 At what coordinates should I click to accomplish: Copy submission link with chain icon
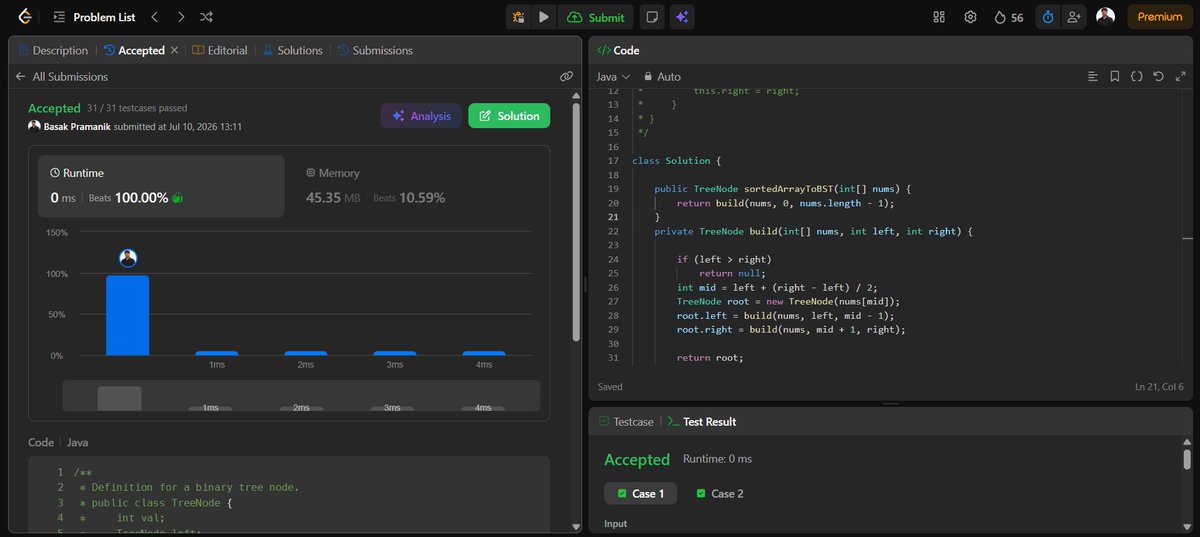tap(566, 76)
